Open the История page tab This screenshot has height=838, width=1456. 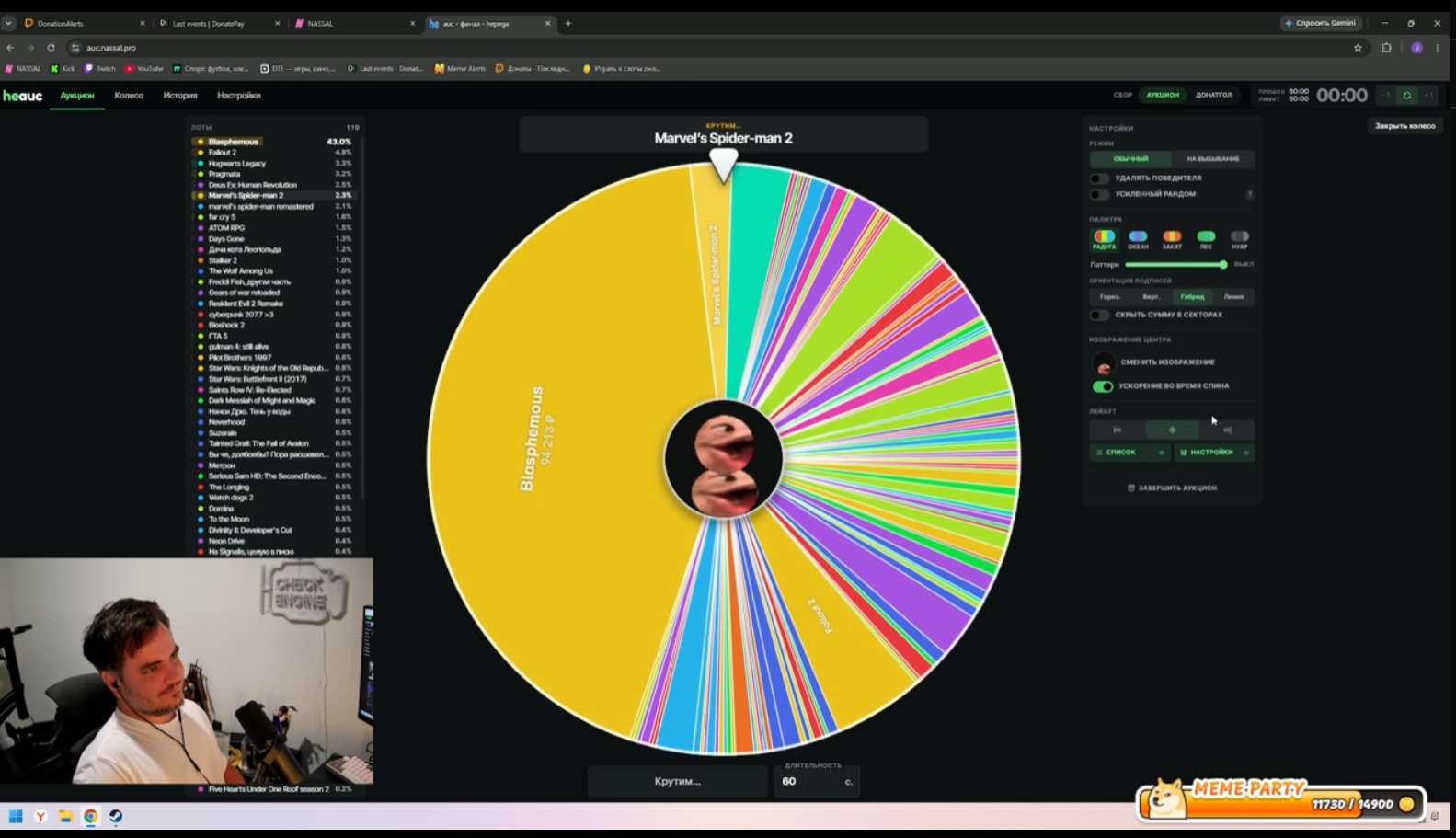tap(180, 96)
